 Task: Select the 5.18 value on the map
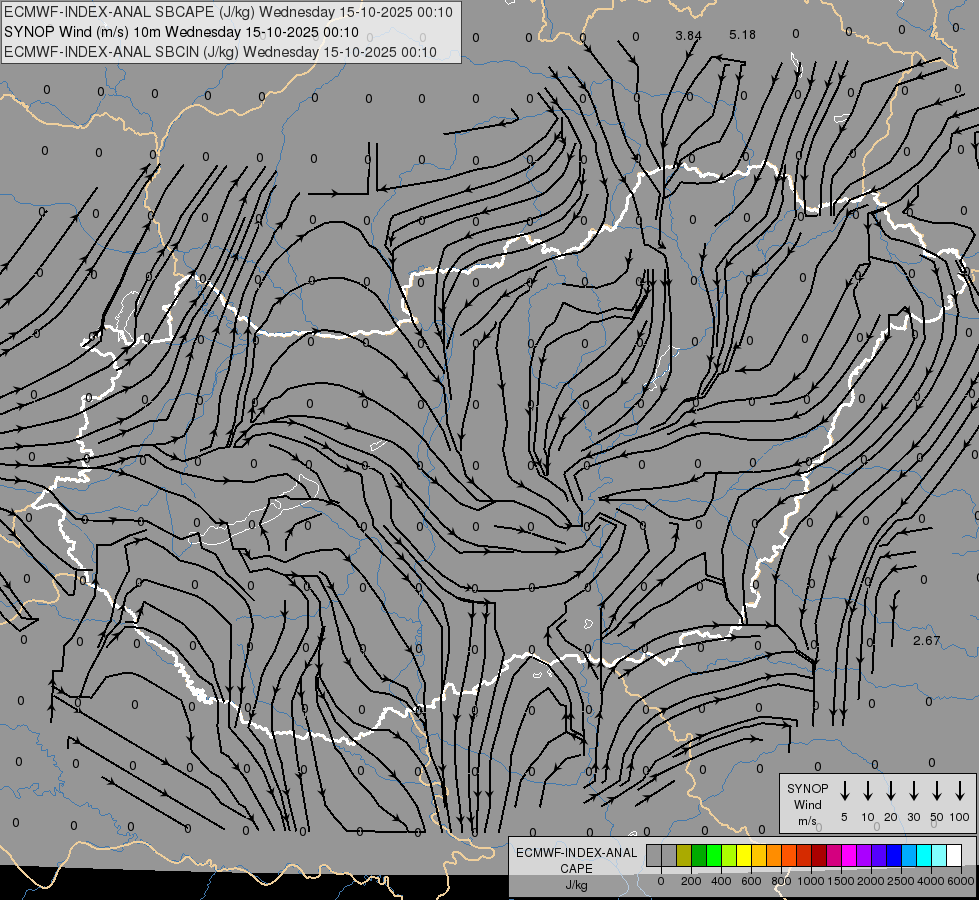tap(742, 35)
